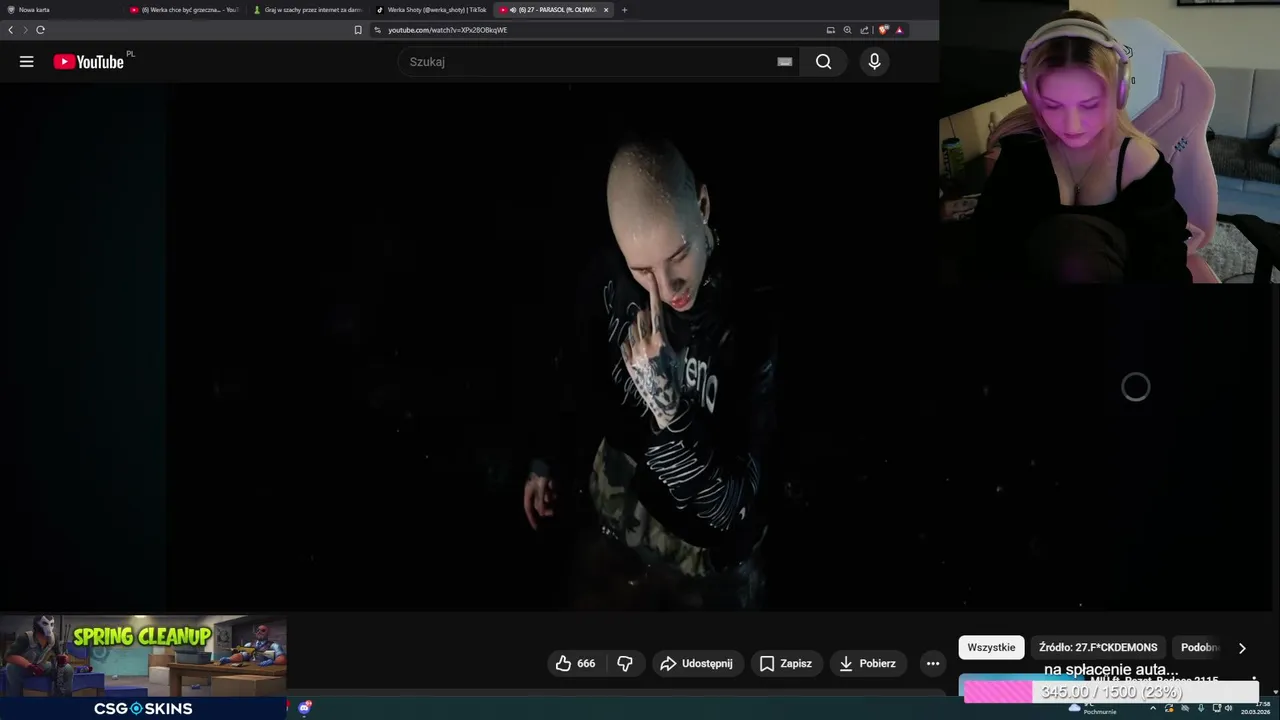
Task: Switch to the Nowa karta browser tab
Action: tap(60, 10)
